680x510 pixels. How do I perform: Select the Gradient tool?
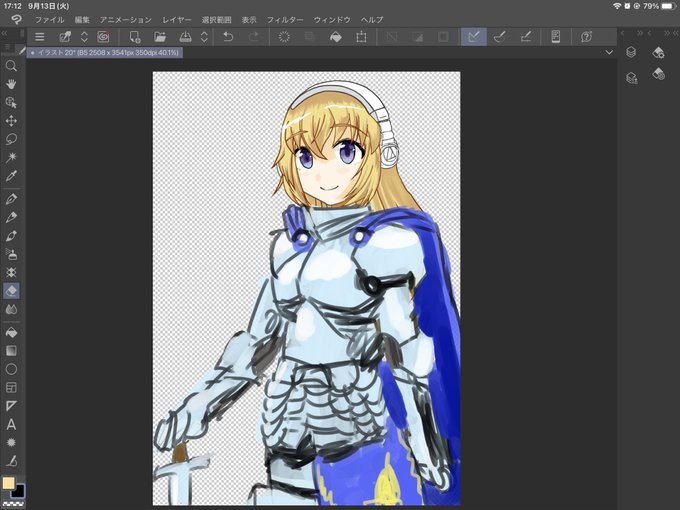pos(11,350)
